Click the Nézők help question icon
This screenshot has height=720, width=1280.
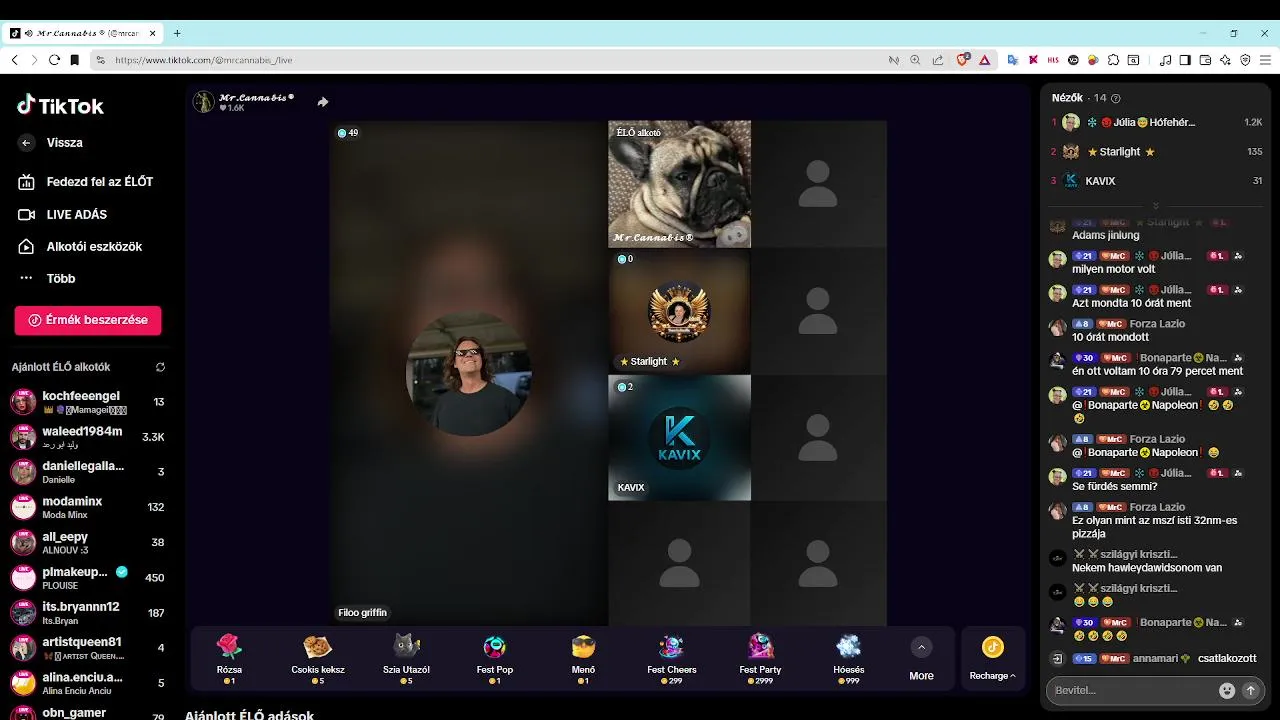click(1116, 98)
